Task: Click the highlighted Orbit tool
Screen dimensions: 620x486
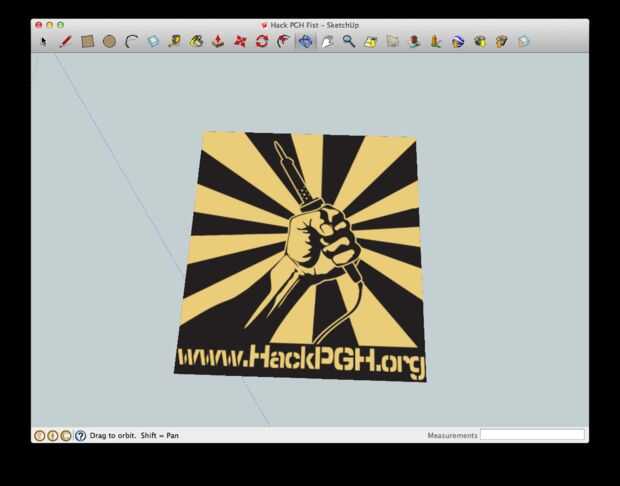Action: (305, 41)
